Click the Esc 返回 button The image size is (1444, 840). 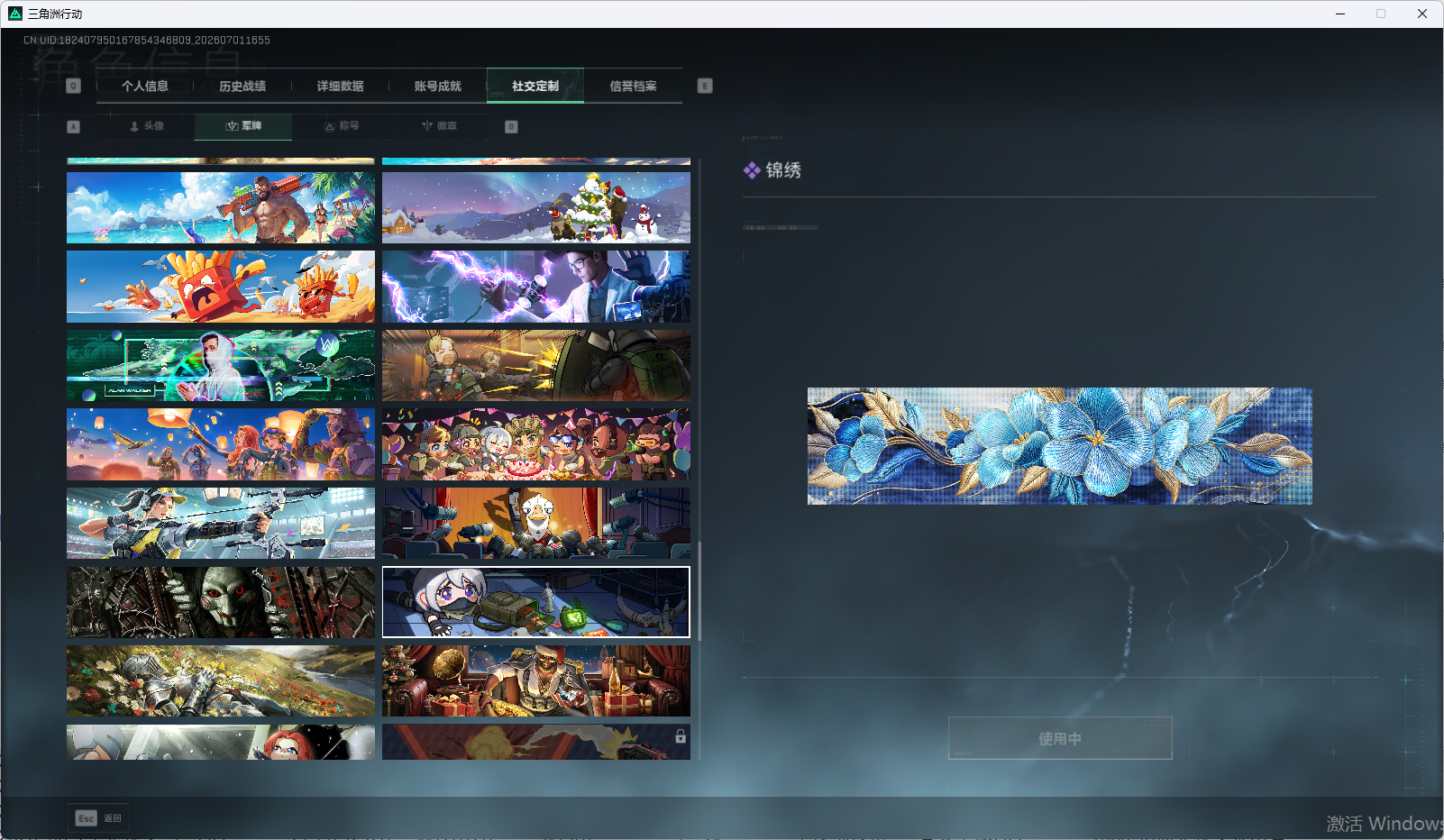pos(98,818)
